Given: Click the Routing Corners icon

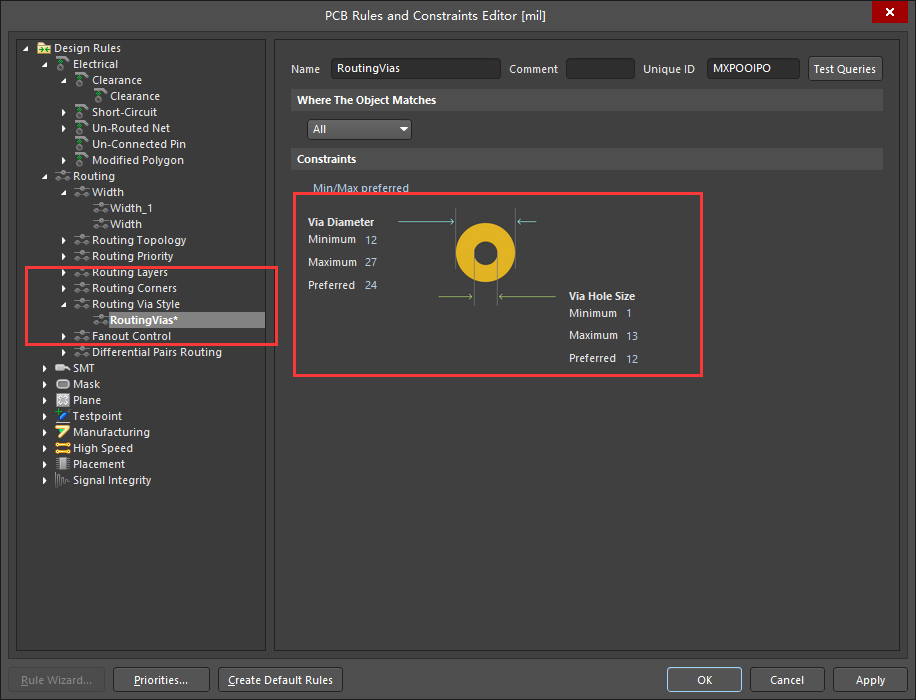Looking at the screenshot, I should click(82, 288).
